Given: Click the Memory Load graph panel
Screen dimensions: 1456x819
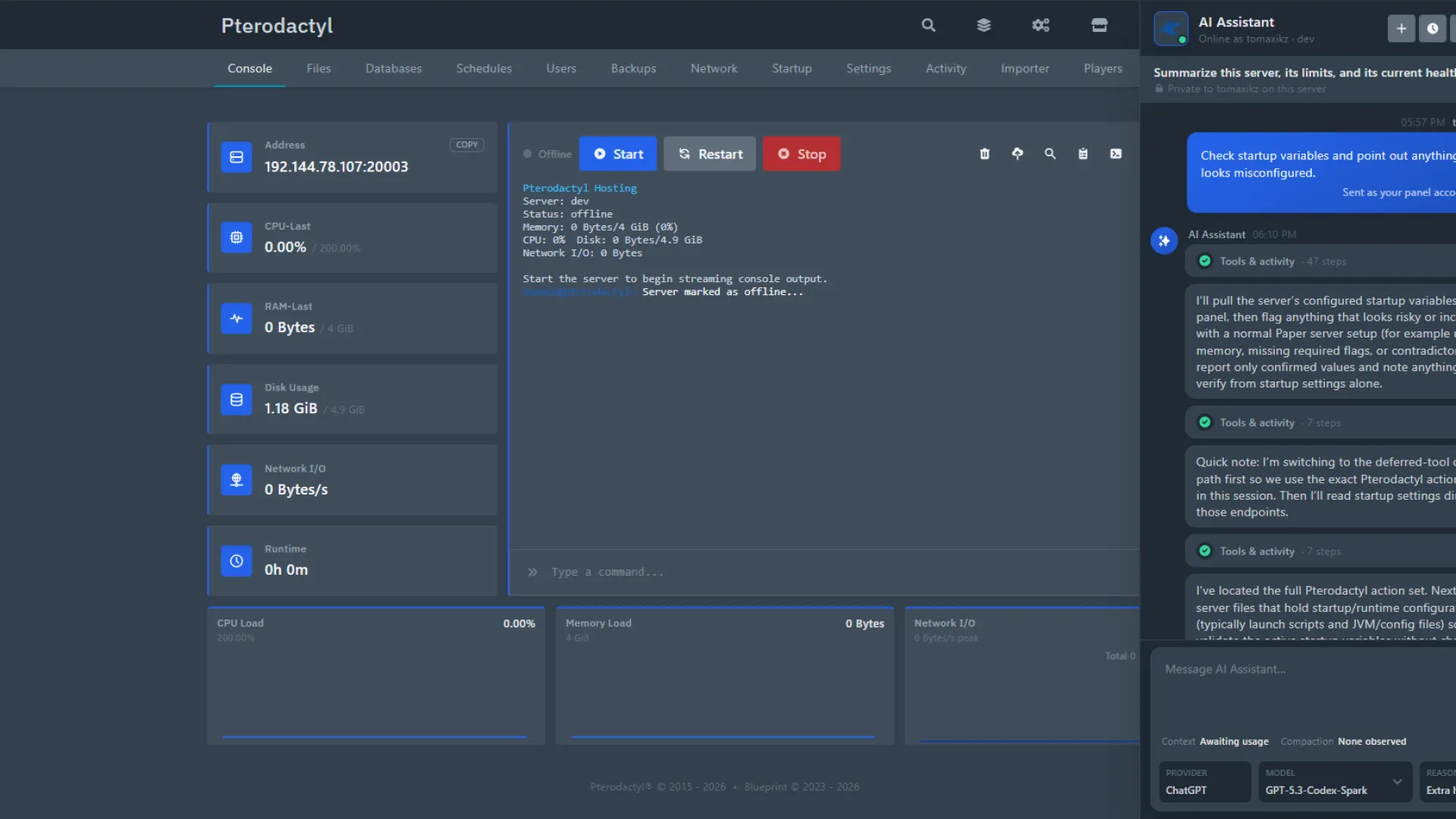Looking at the screenshot, I should pos(725,676).
